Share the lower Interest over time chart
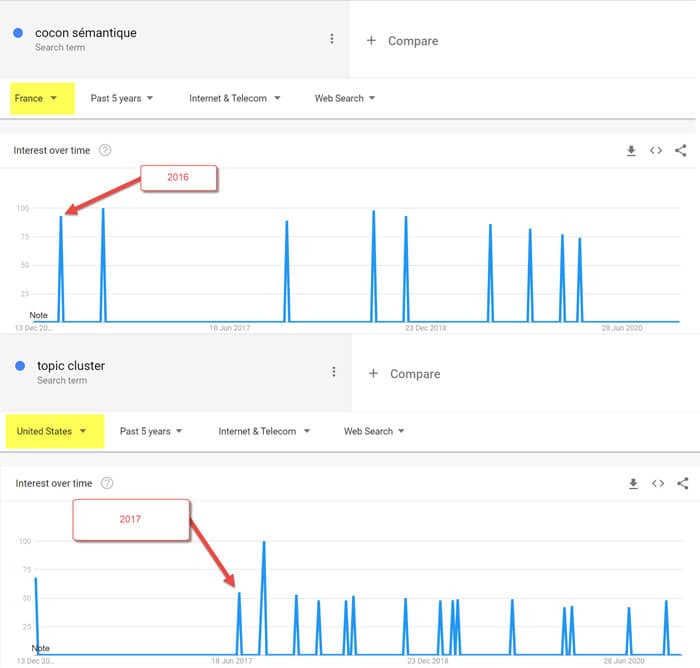Image resolution: width=700 pixels, height=668 pixels. point(683,484)
